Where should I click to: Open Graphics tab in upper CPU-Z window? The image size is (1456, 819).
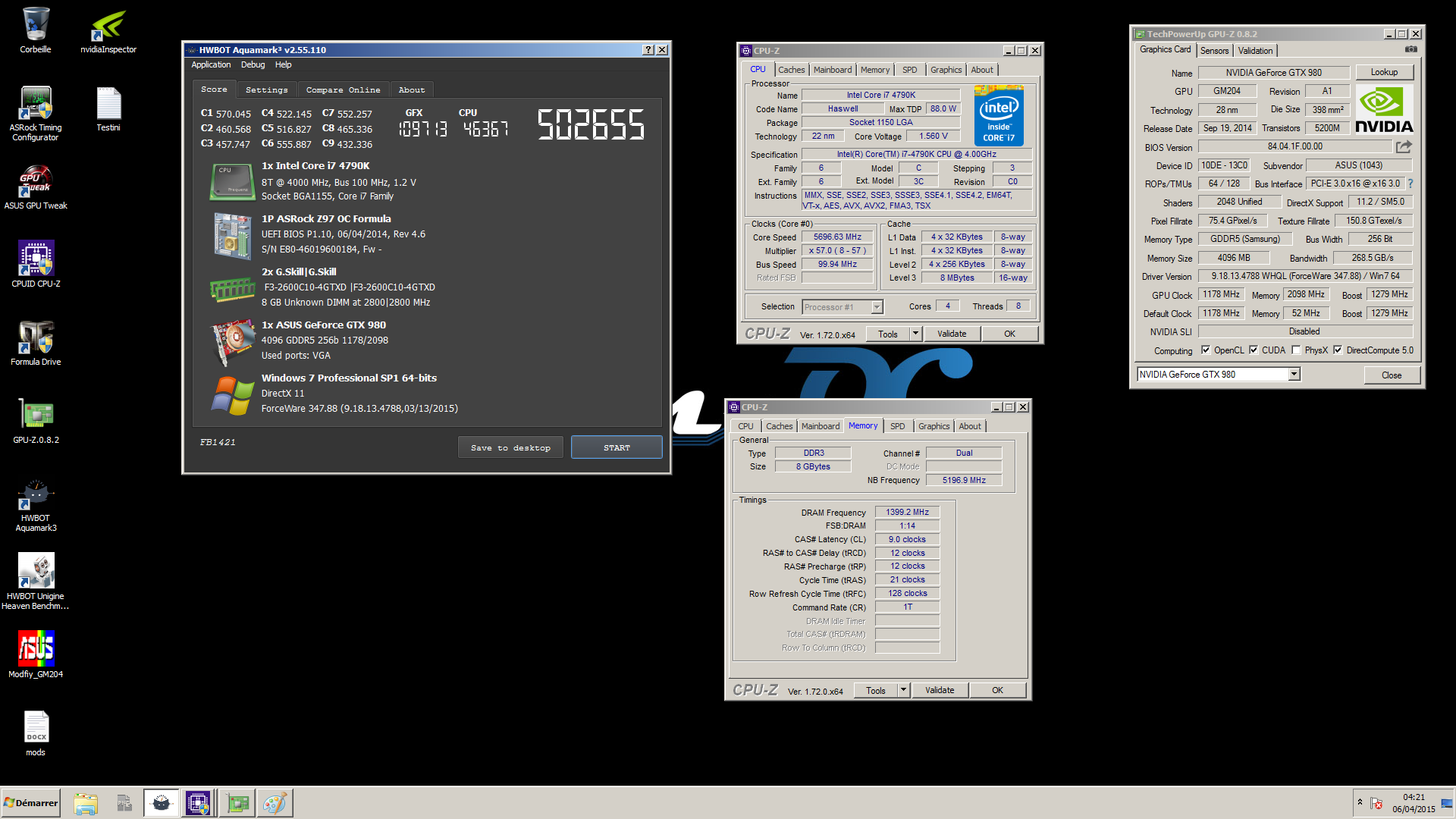[x=946, y=70]
